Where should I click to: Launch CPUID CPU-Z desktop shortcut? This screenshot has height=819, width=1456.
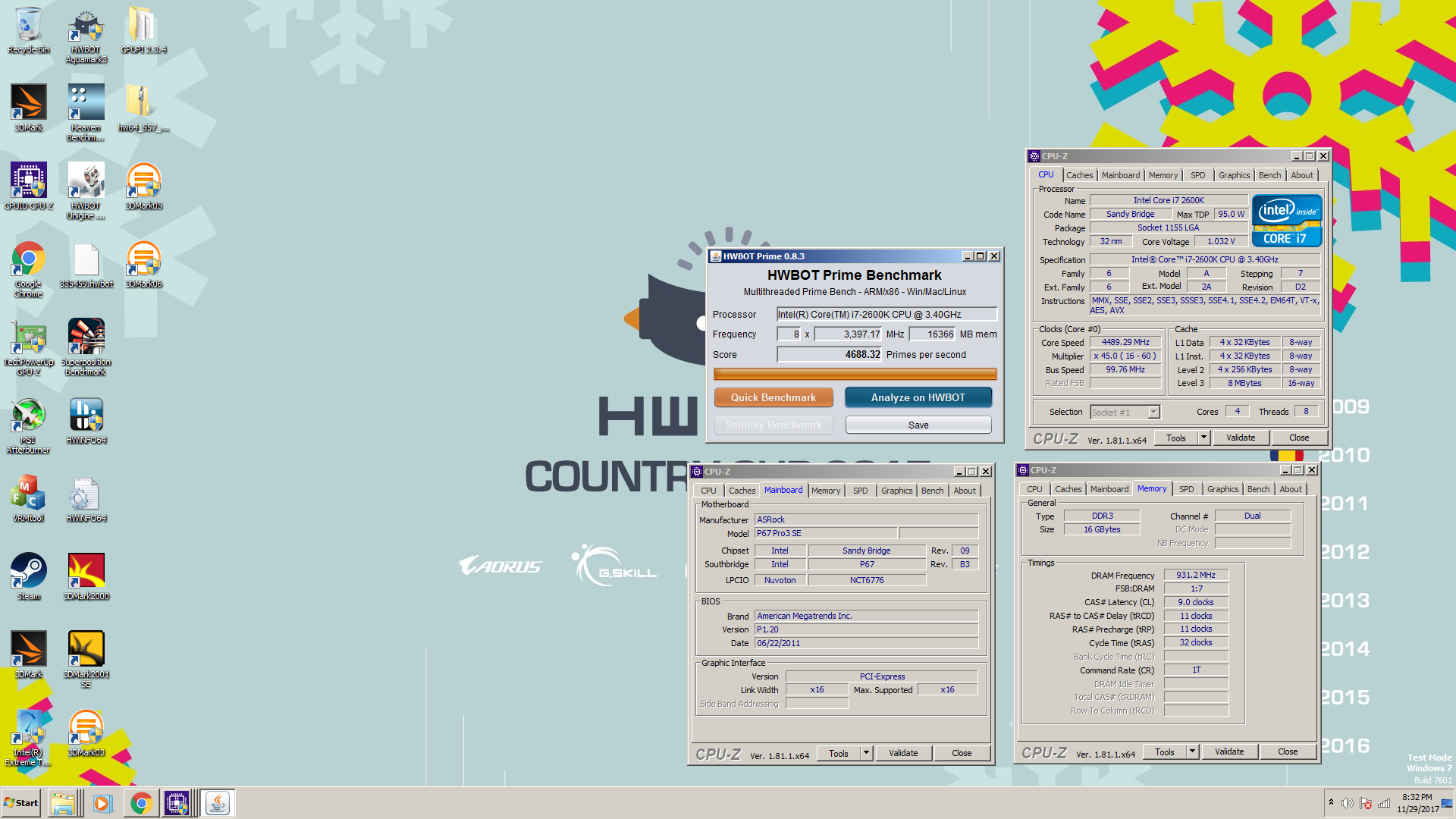pyautogui.click(x=28, y=186)
